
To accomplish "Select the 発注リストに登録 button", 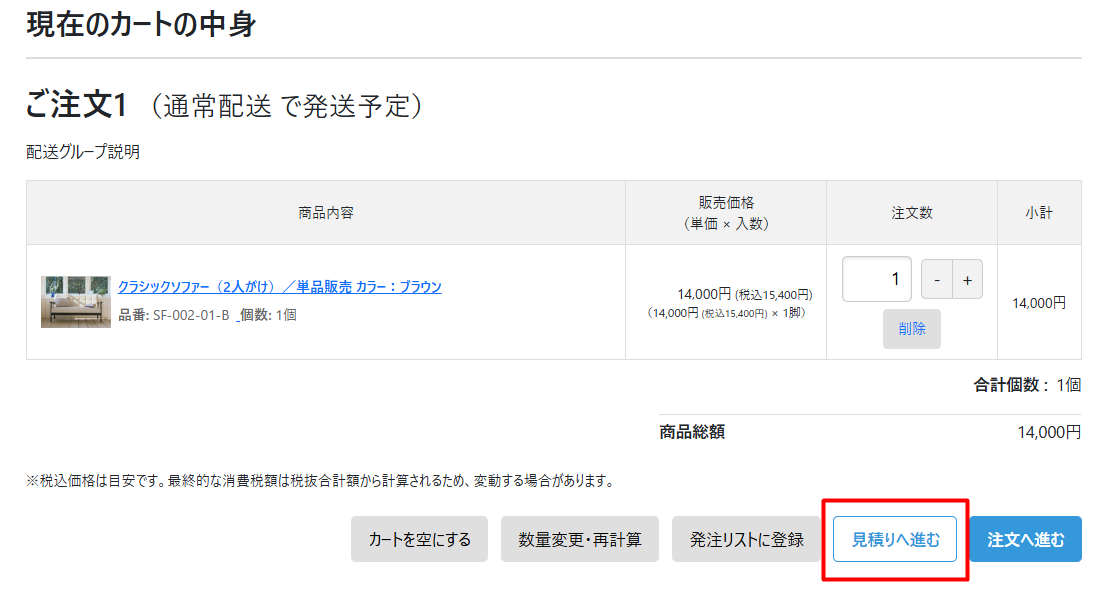I will 746,540.
